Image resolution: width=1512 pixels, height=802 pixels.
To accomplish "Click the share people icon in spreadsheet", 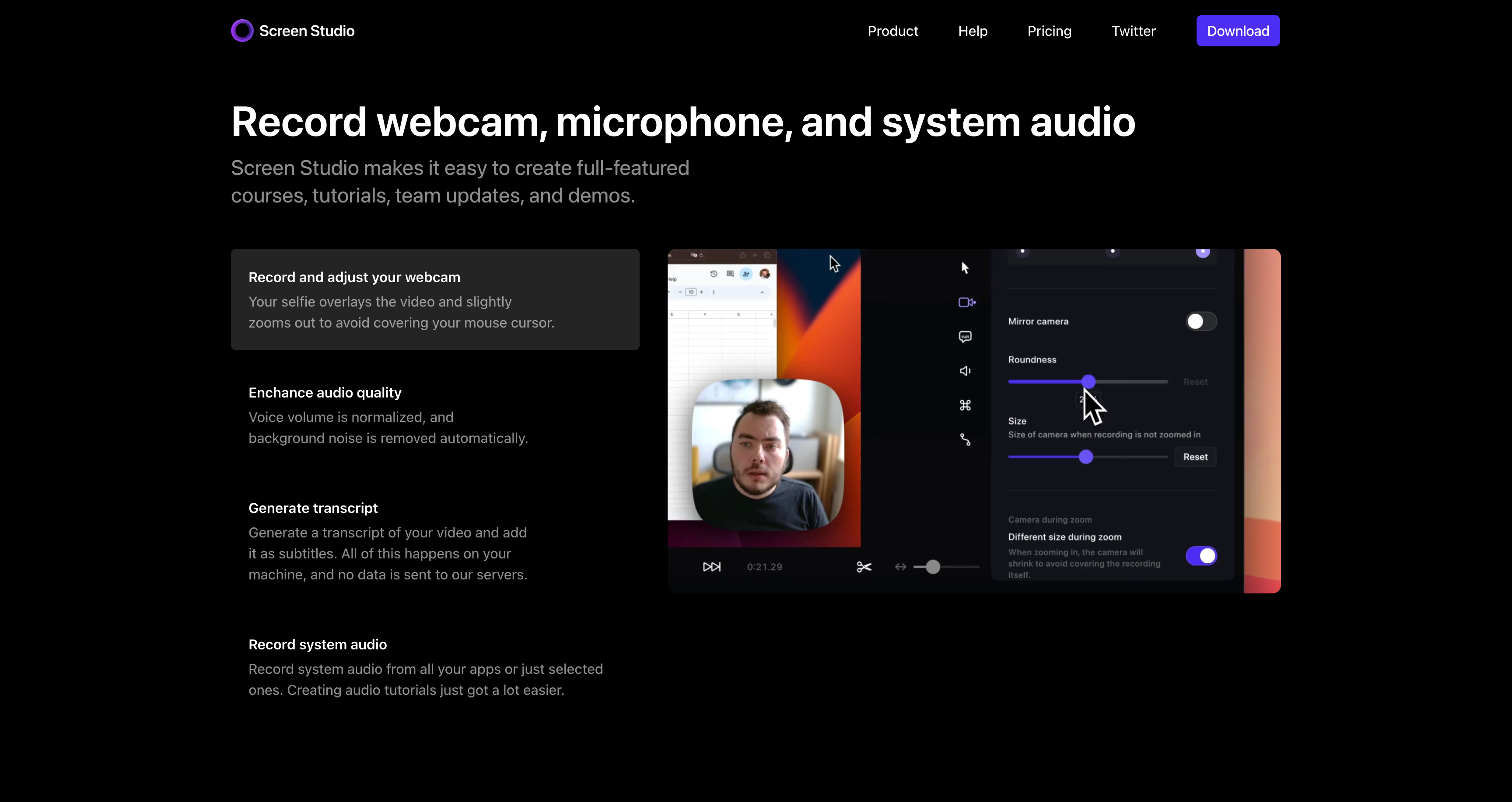I will (x=746, y=274).
